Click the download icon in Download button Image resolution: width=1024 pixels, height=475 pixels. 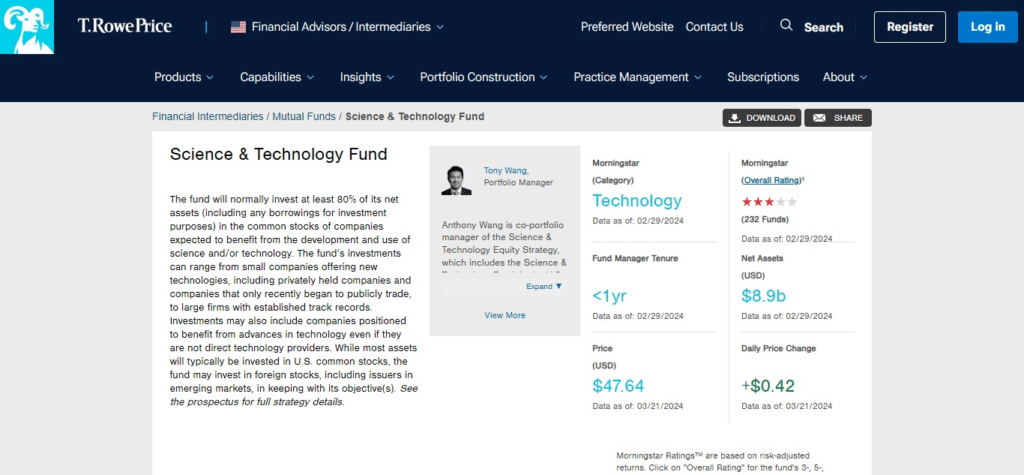point(734,118)
